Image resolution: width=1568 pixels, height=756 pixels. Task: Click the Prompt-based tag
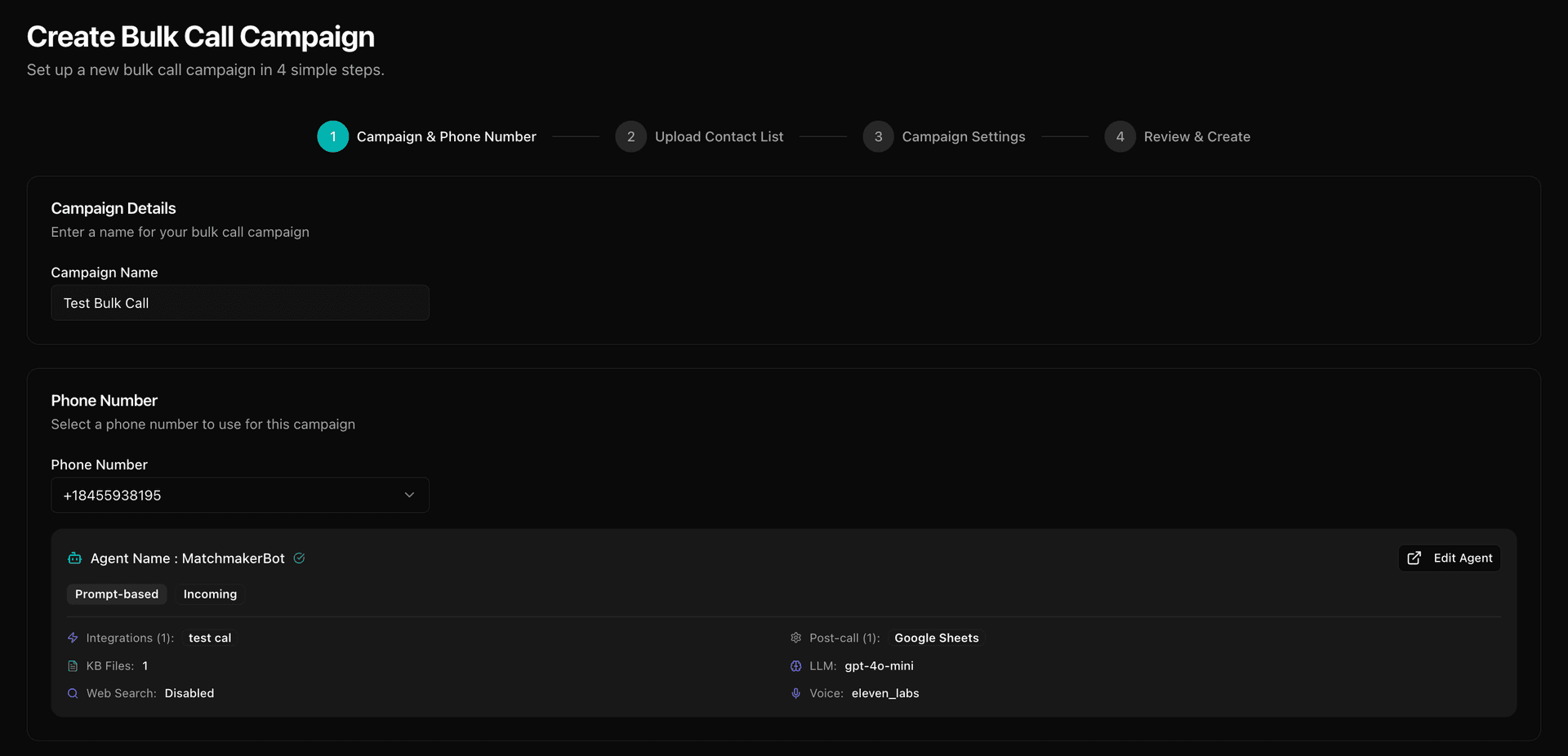[x=117, y=594]
